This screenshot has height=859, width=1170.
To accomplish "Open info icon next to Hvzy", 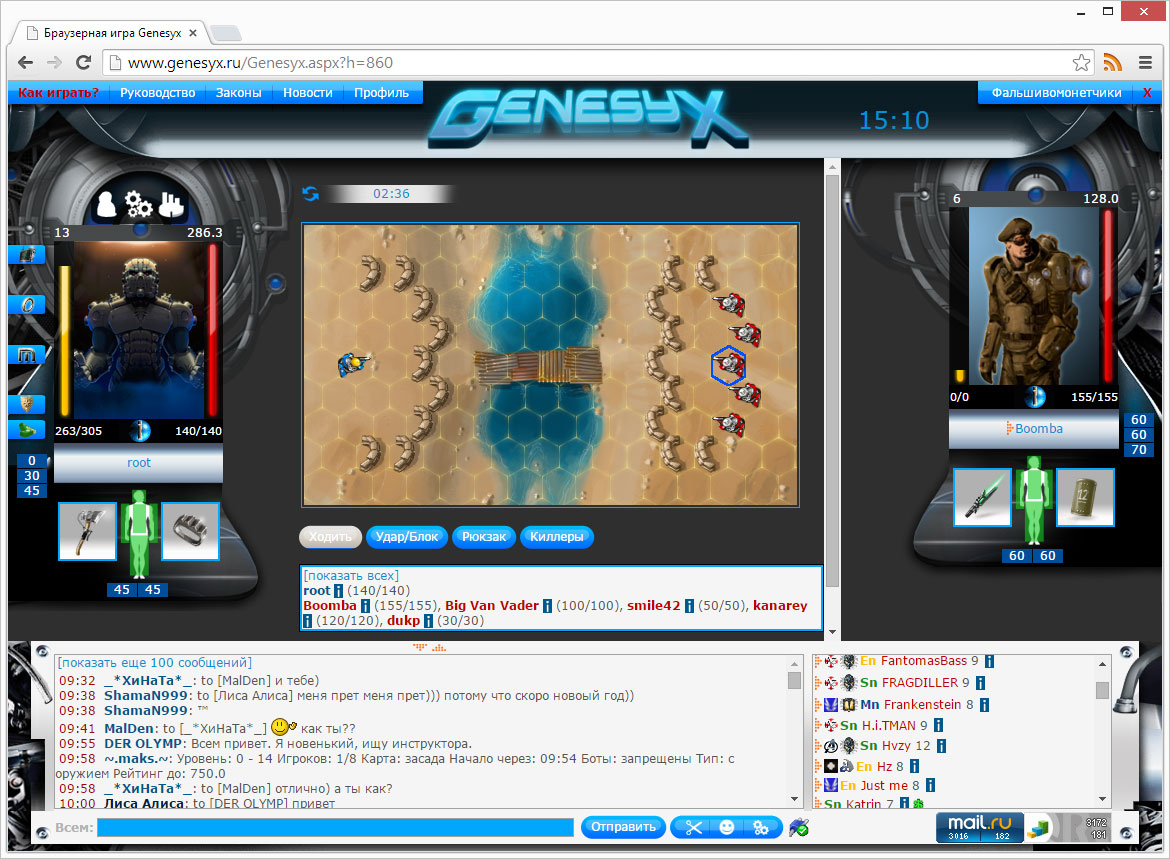I will (x=942, y=746).
